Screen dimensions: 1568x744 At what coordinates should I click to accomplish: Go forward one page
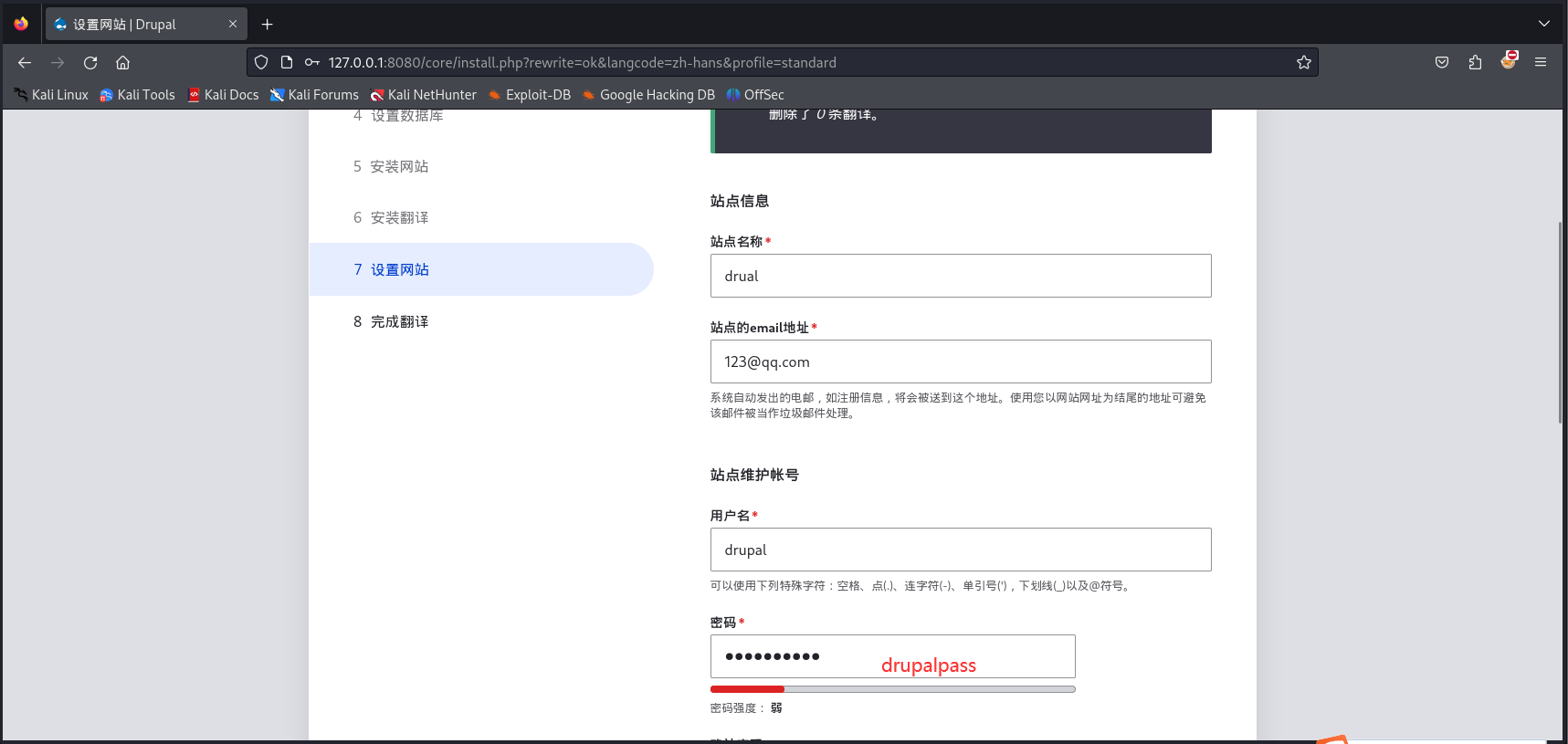click(58, 62)
